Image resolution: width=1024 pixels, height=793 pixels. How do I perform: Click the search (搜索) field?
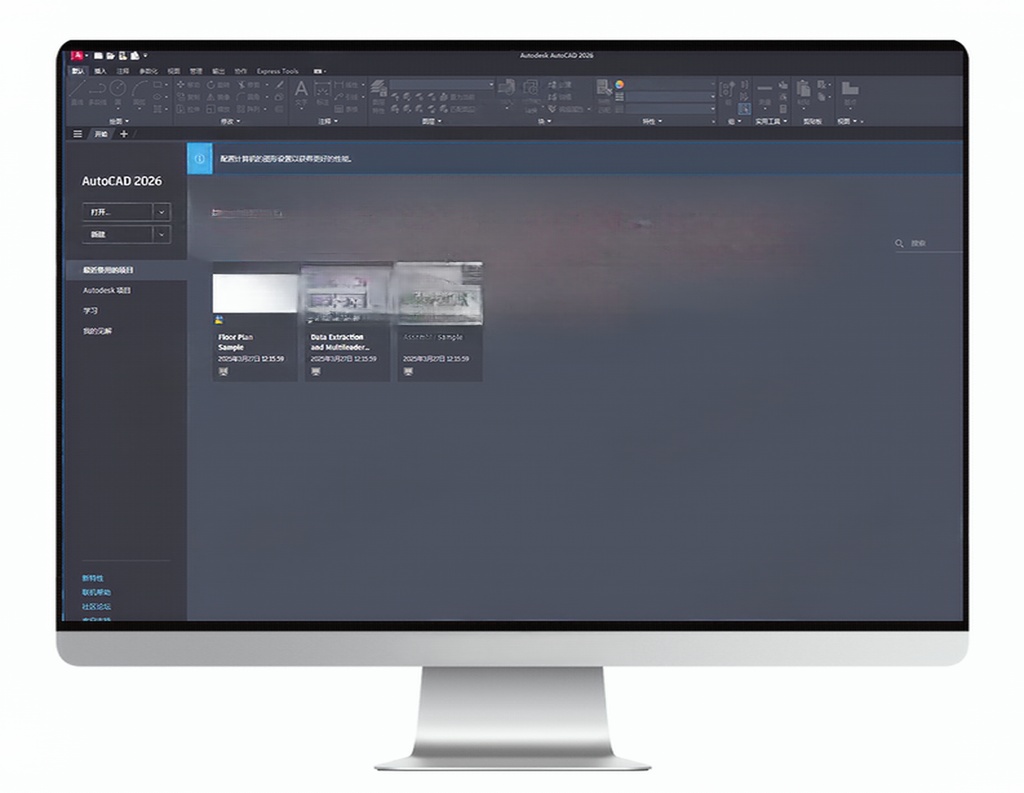click(929, 243)
